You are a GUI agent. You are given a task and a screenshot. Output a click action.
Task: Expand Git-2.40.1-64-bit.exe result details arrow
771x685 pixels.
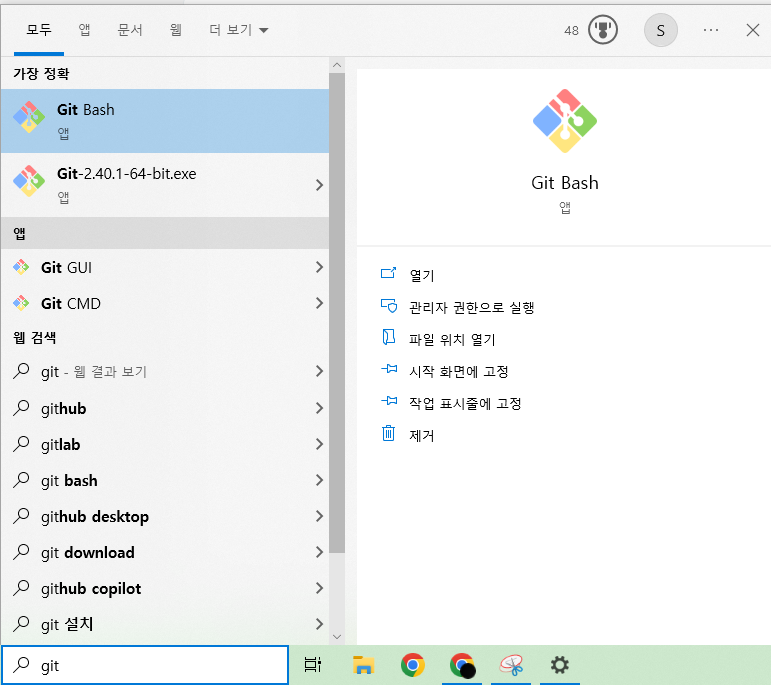(319, 185)
